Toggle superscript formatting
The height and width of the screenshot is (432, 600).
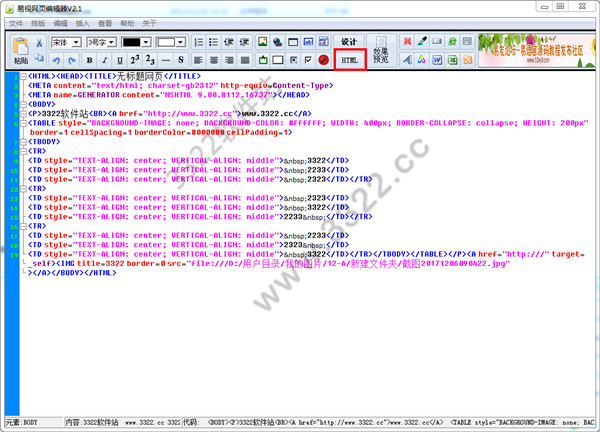(135, 60)
